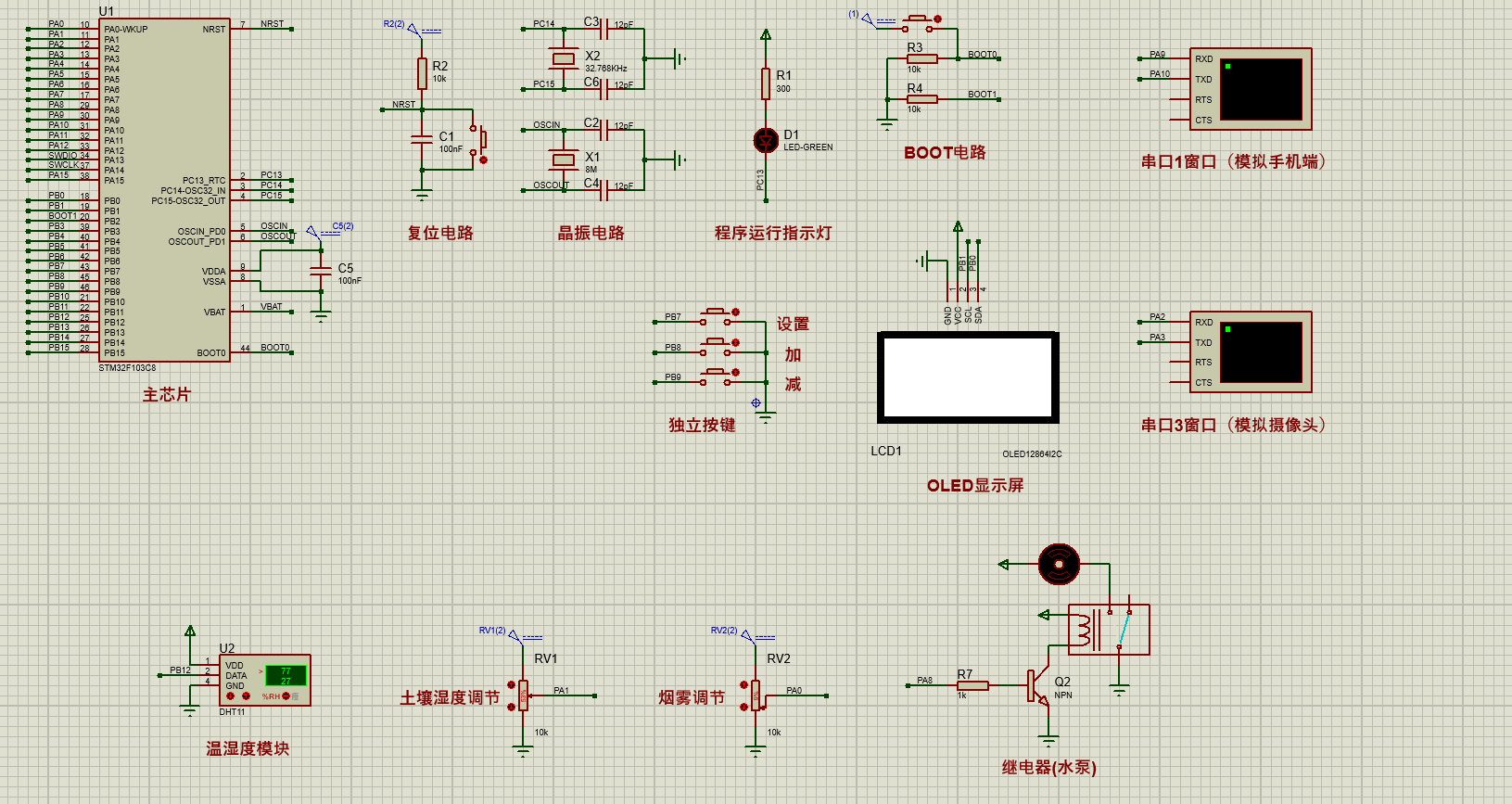Increase RV2 smoke value with upper red dot
The height and width of the screenshot is (804, 1512).
point(743,684)
